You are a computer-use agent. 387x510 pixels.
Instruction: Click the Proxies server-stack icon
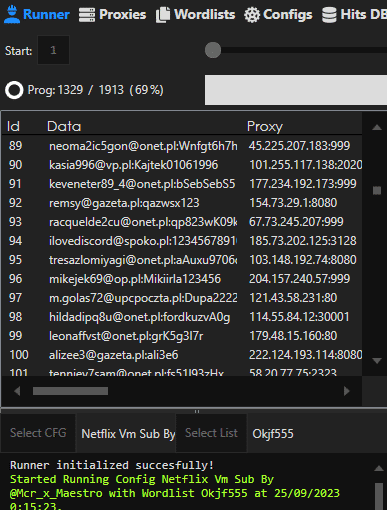[87, 15]
